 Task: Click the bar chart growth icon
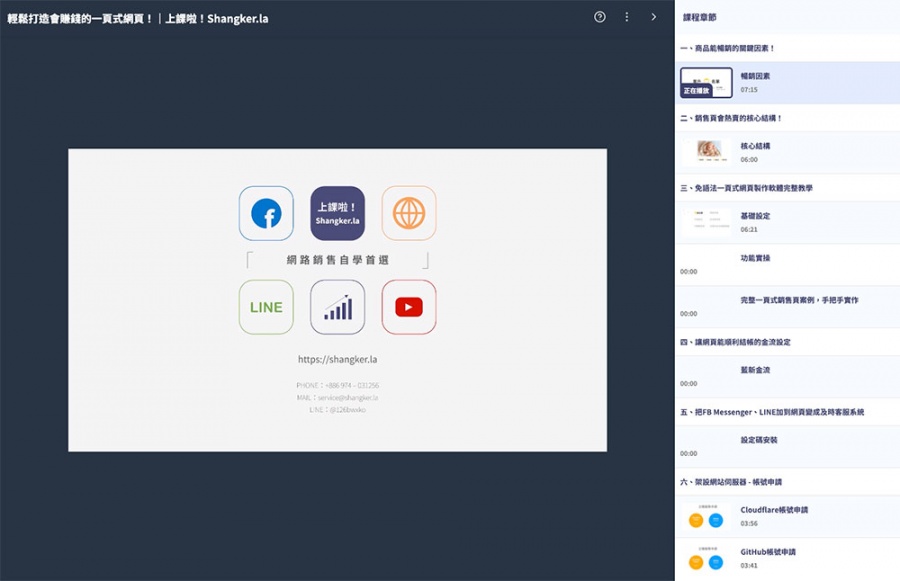pos(337,307)
